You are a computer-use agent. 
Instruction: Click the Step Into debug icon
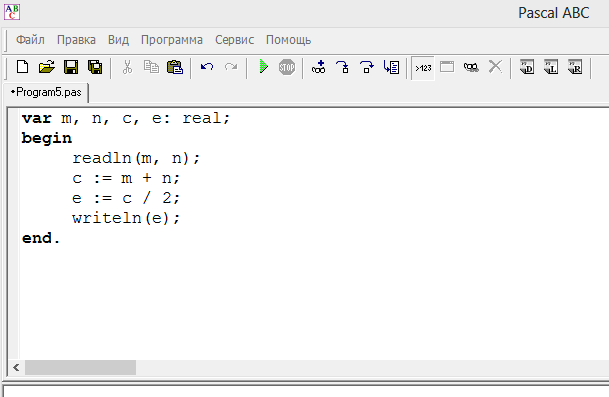[x=343, y=67]
